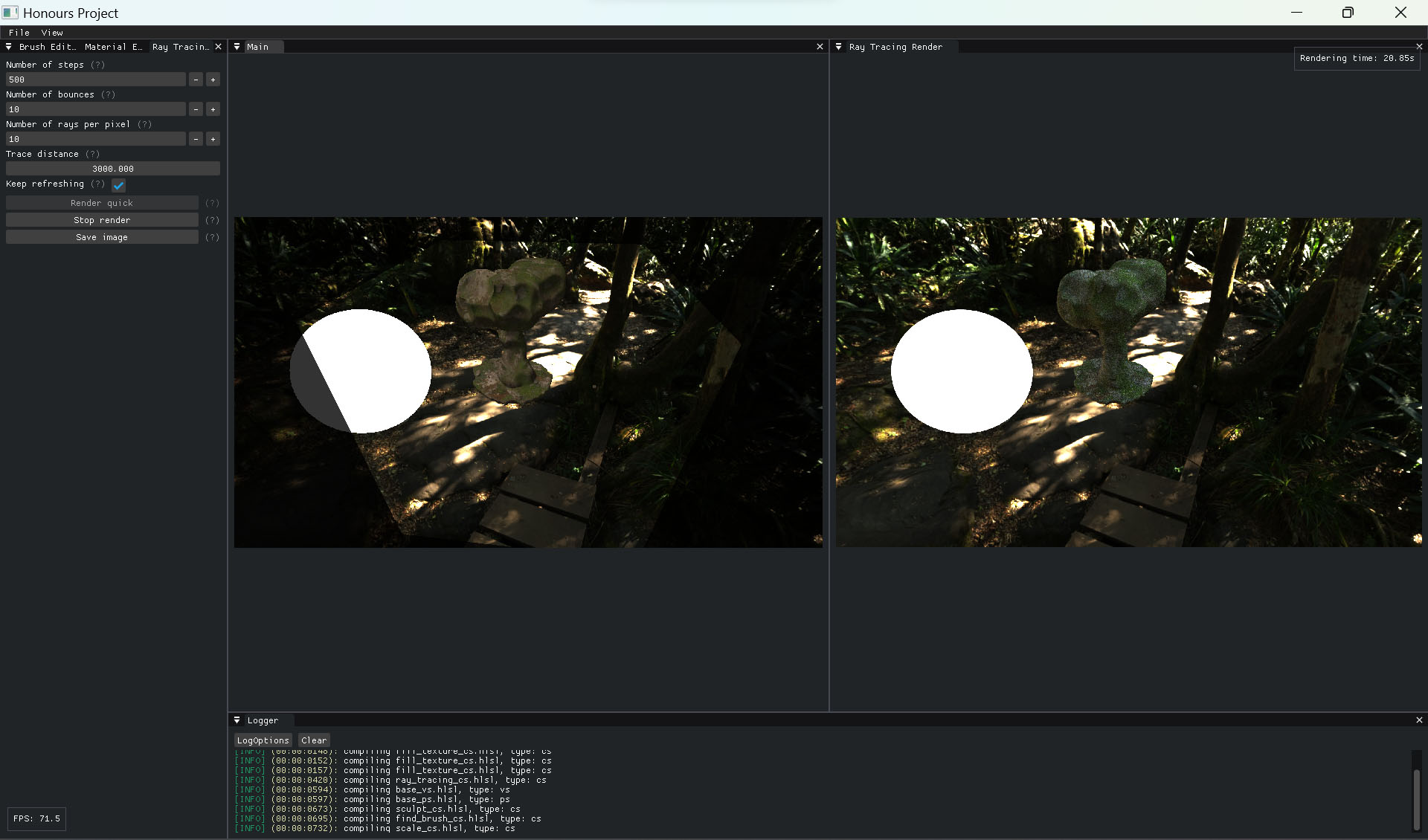Viewport: 1428px width, 840px height.
Task: Open the File menu
Action: tap(19, 33)
